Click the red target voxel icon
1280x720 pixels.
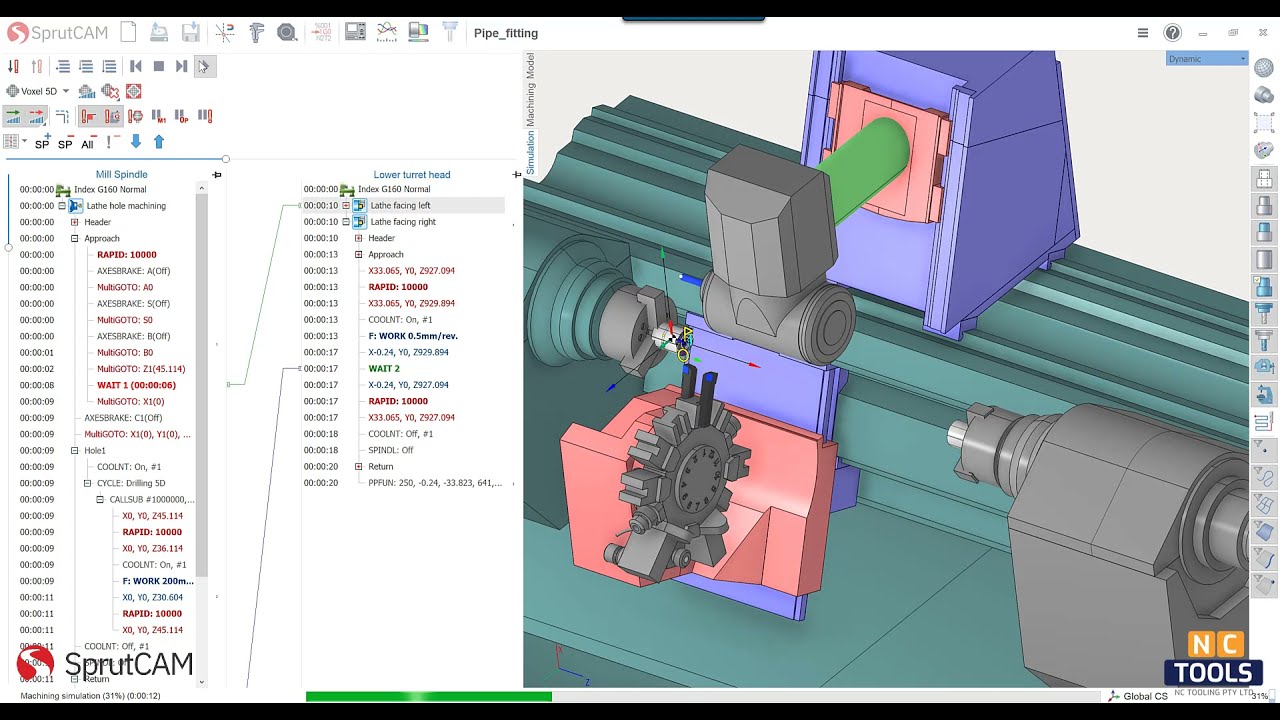point(133,91)
